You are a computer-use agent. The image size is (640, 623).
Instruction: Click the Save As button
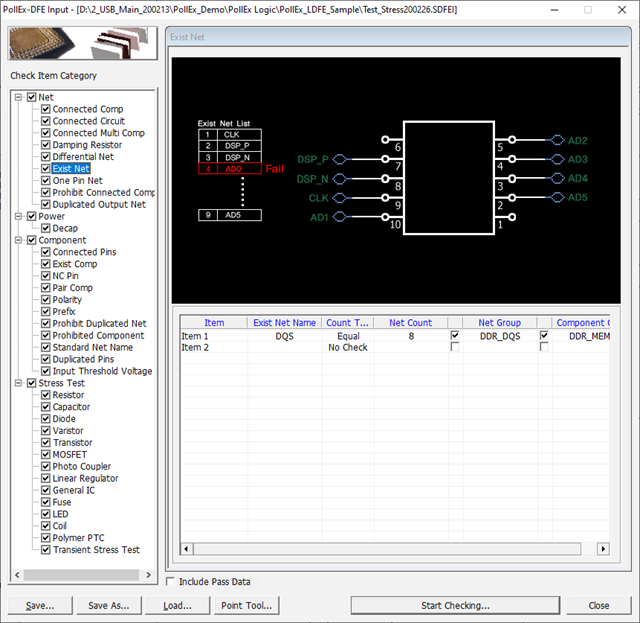point(108,605)
